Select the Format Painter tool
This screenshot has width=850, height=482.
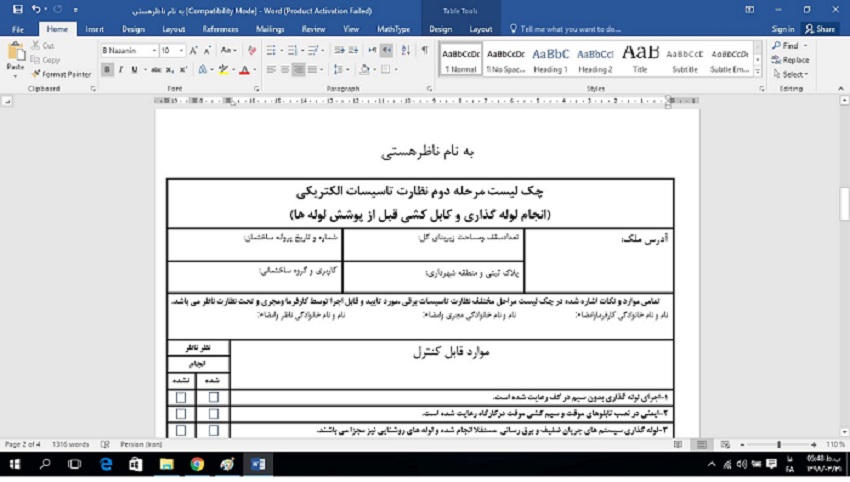pos(61,74)
